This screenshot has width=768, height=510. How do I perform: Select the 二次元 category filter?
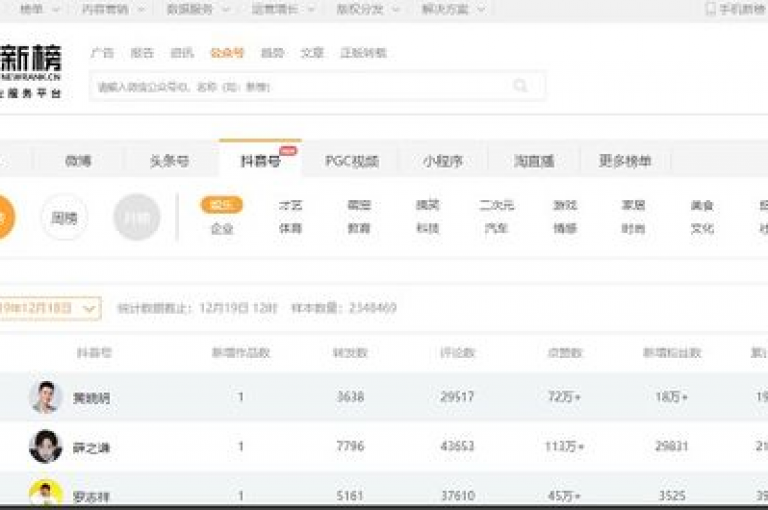click(496, 205)
